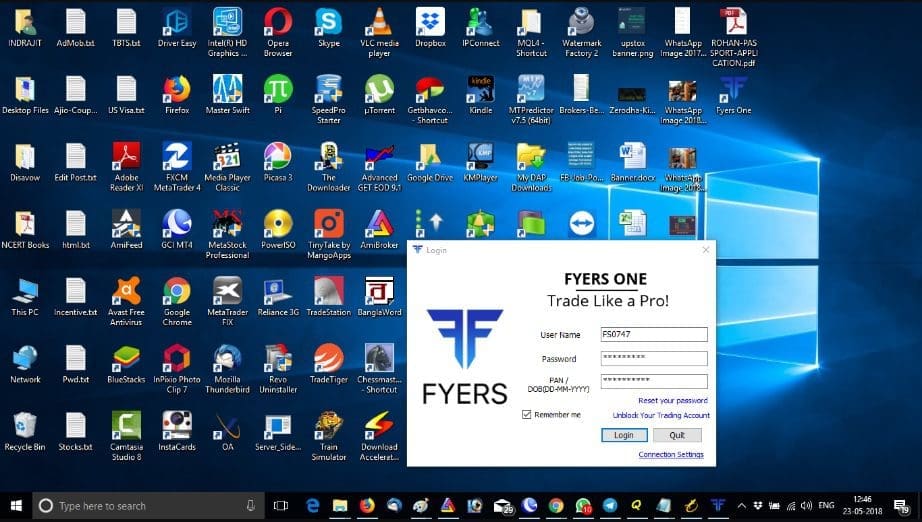Open µTorrent desktop icon

[379, 95]
